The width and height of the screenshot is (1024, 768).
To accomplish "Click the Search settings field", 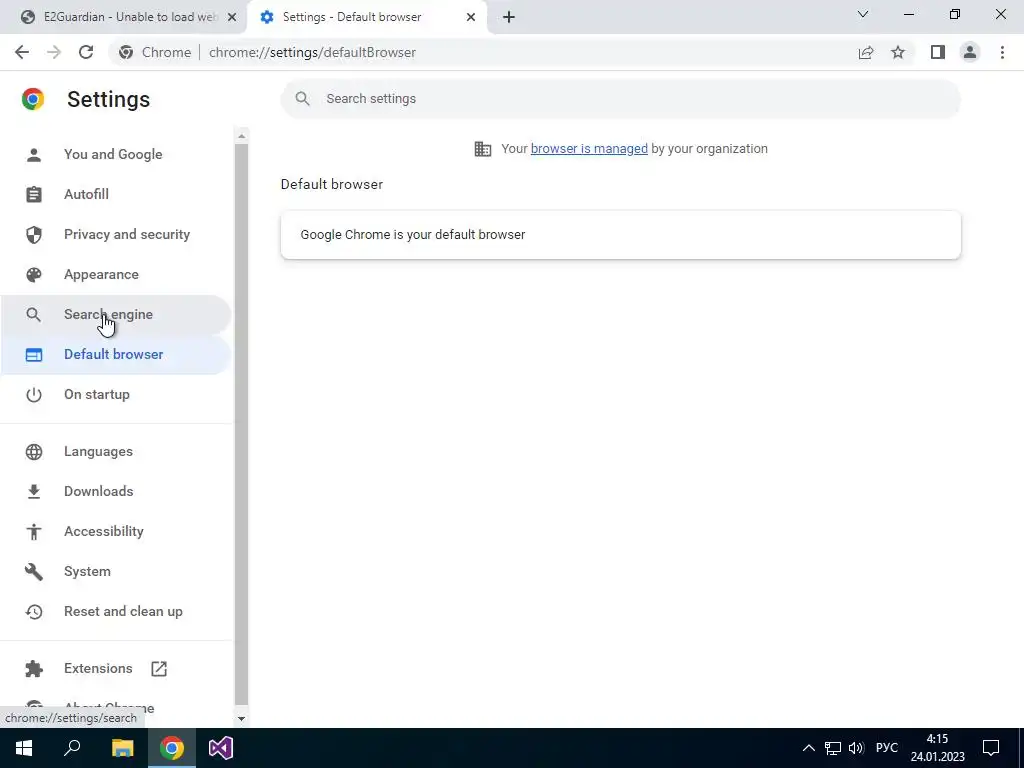I will (620, 99).
